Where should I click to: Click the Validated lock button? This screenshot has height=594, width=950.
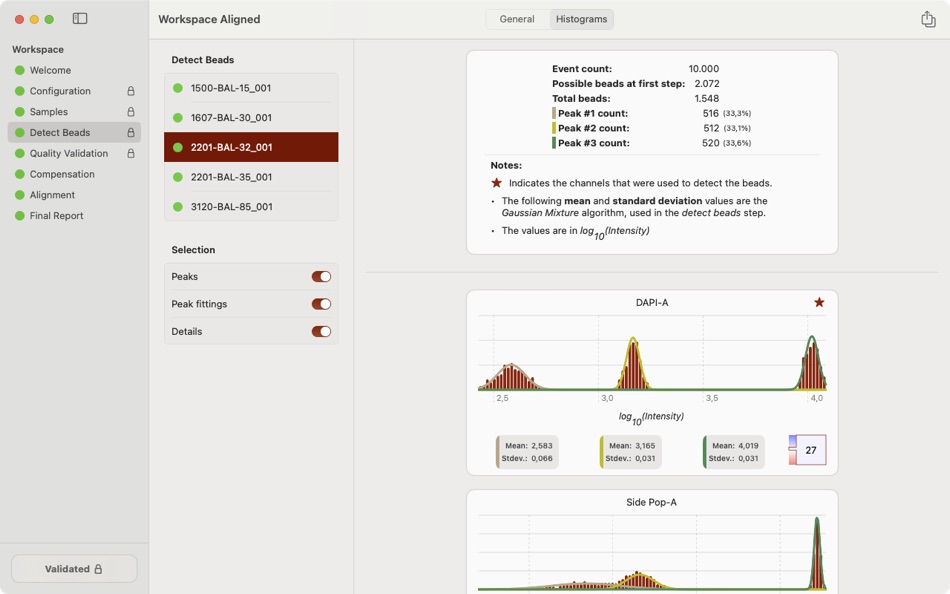pyautogui.click(x=74, y=569)
